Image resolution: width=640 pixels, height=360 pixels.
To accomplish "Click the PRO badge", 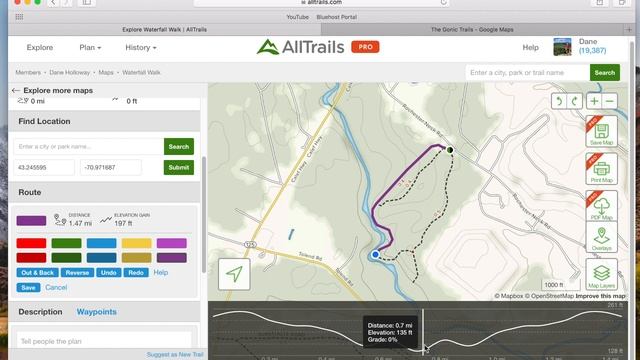I will [x=365, y=47].
